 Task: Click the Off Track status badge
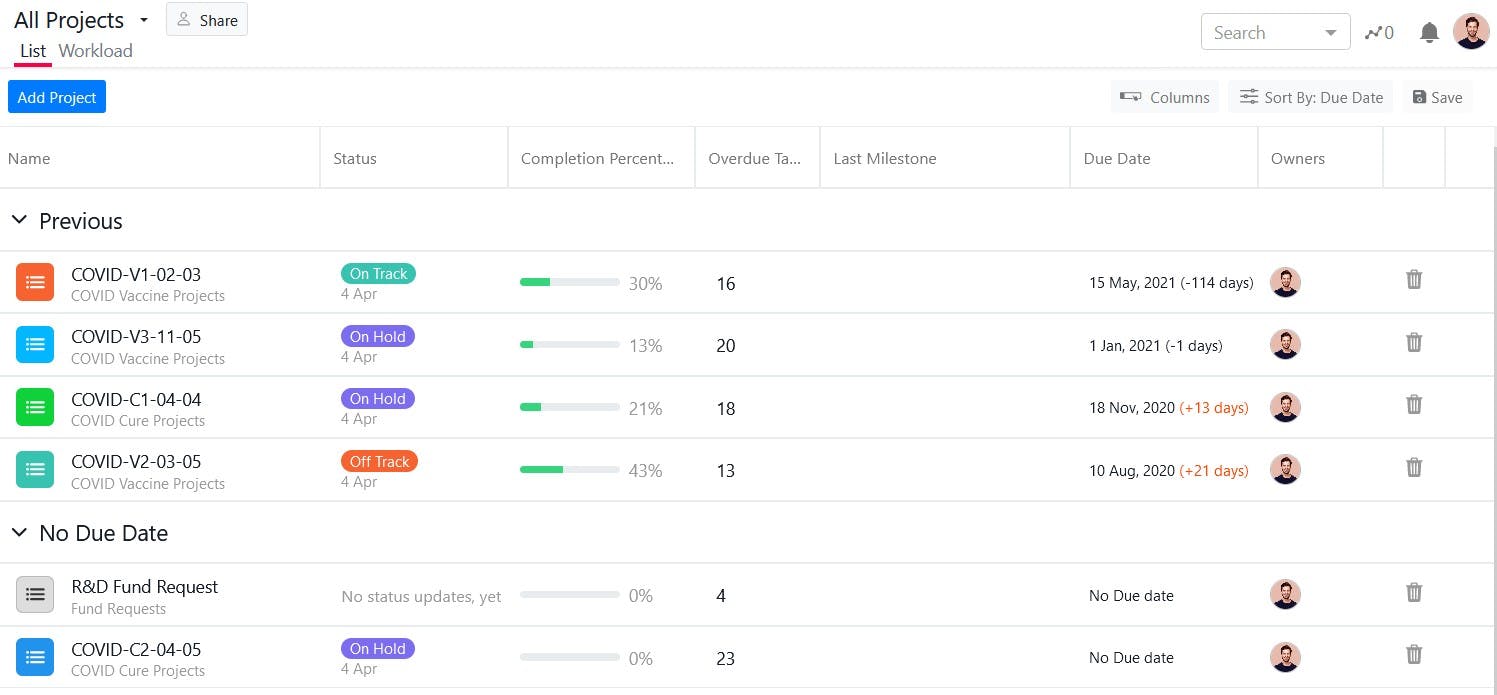click(x=379, y=461)
